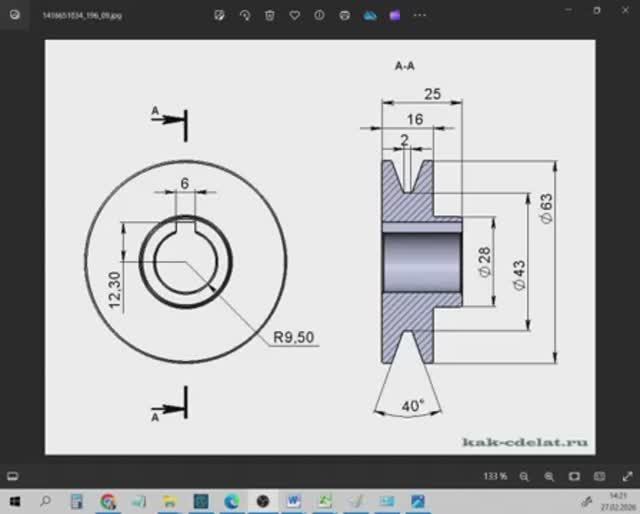
Task: Delete the image using the trash icon
Action: pyautogui.click(x=270, y=16)
